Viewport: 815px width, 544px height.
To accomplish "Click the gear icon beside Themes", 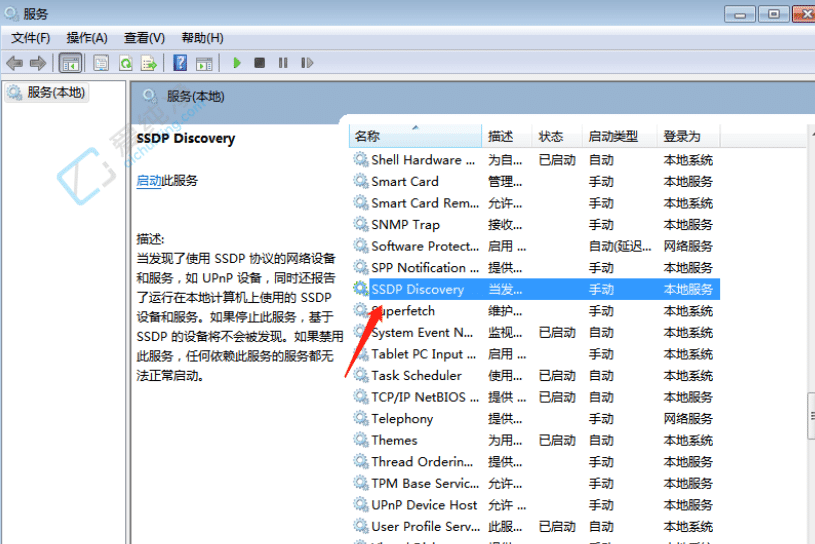I will [x=361, y=440].
